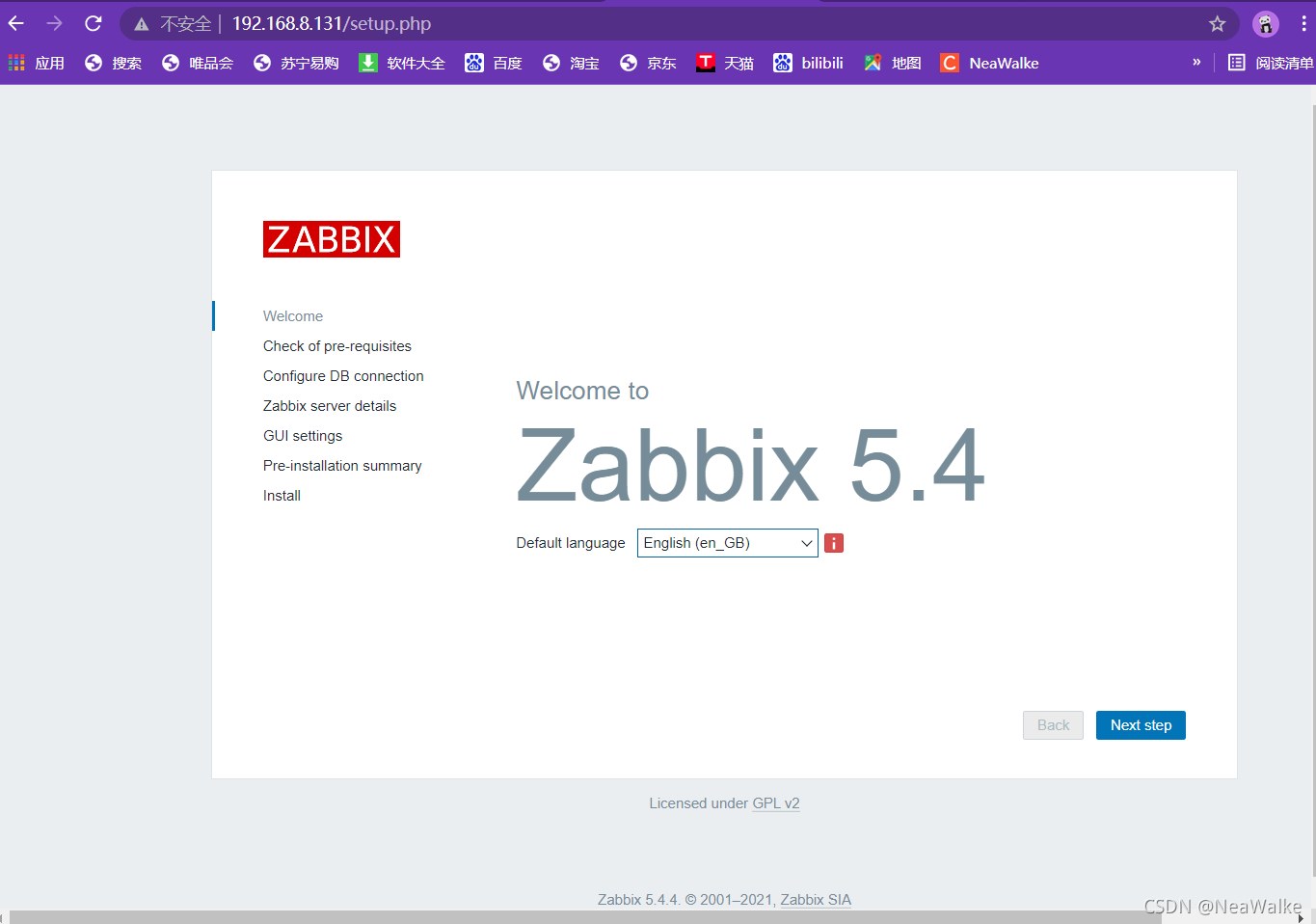Select Zabbix server details step
Viewport: 1316px width, 924px height.
point(330,406)
